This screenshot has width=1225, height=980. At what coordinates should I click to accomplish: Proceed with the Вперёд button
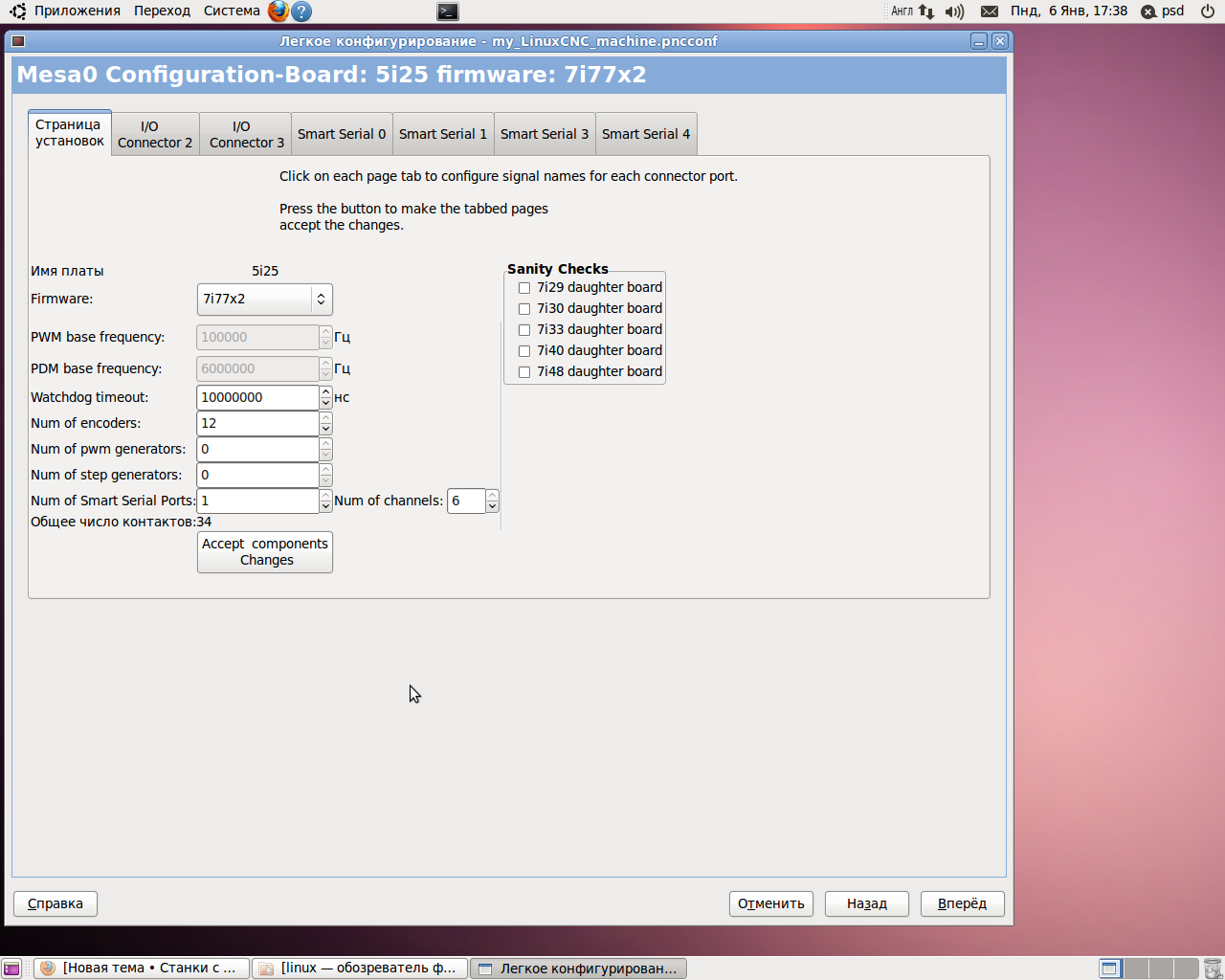click(x=963, y=903)
